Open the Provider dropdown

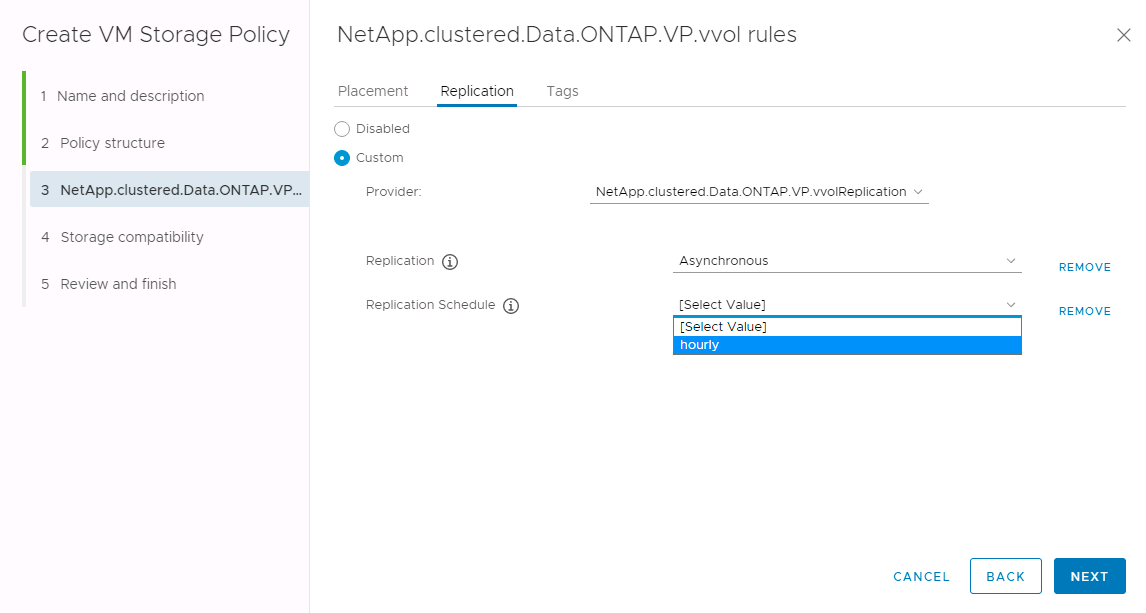coord(759,192)
